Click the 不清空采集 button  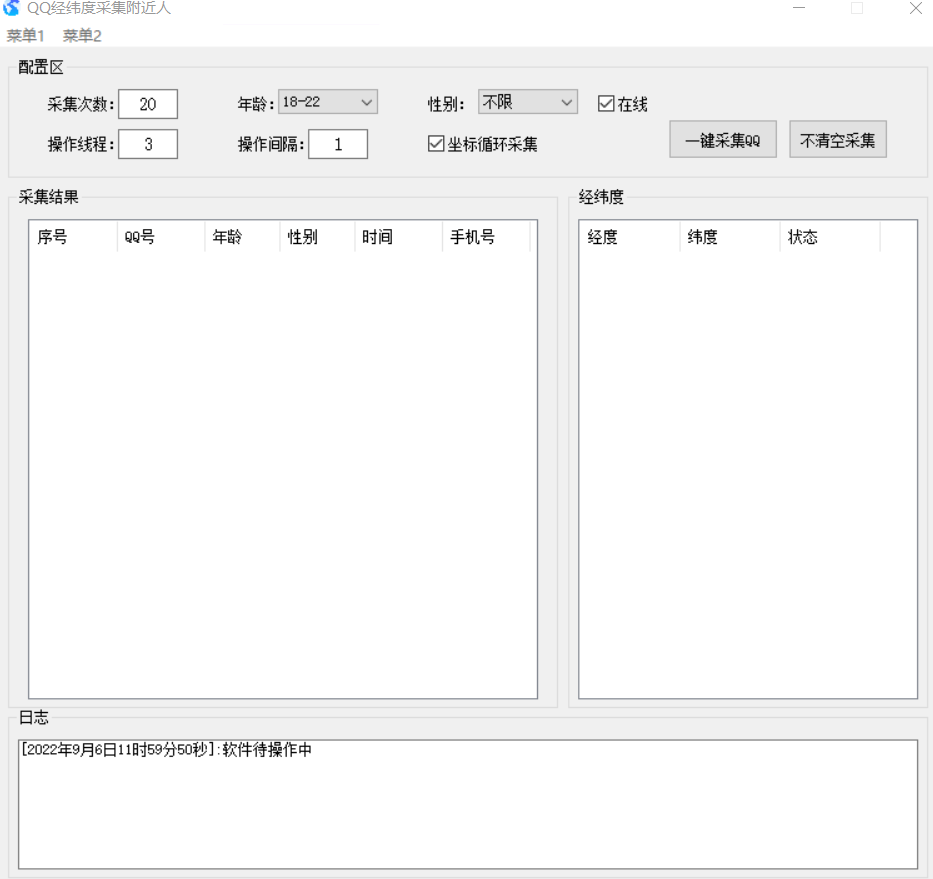point(838,140)
